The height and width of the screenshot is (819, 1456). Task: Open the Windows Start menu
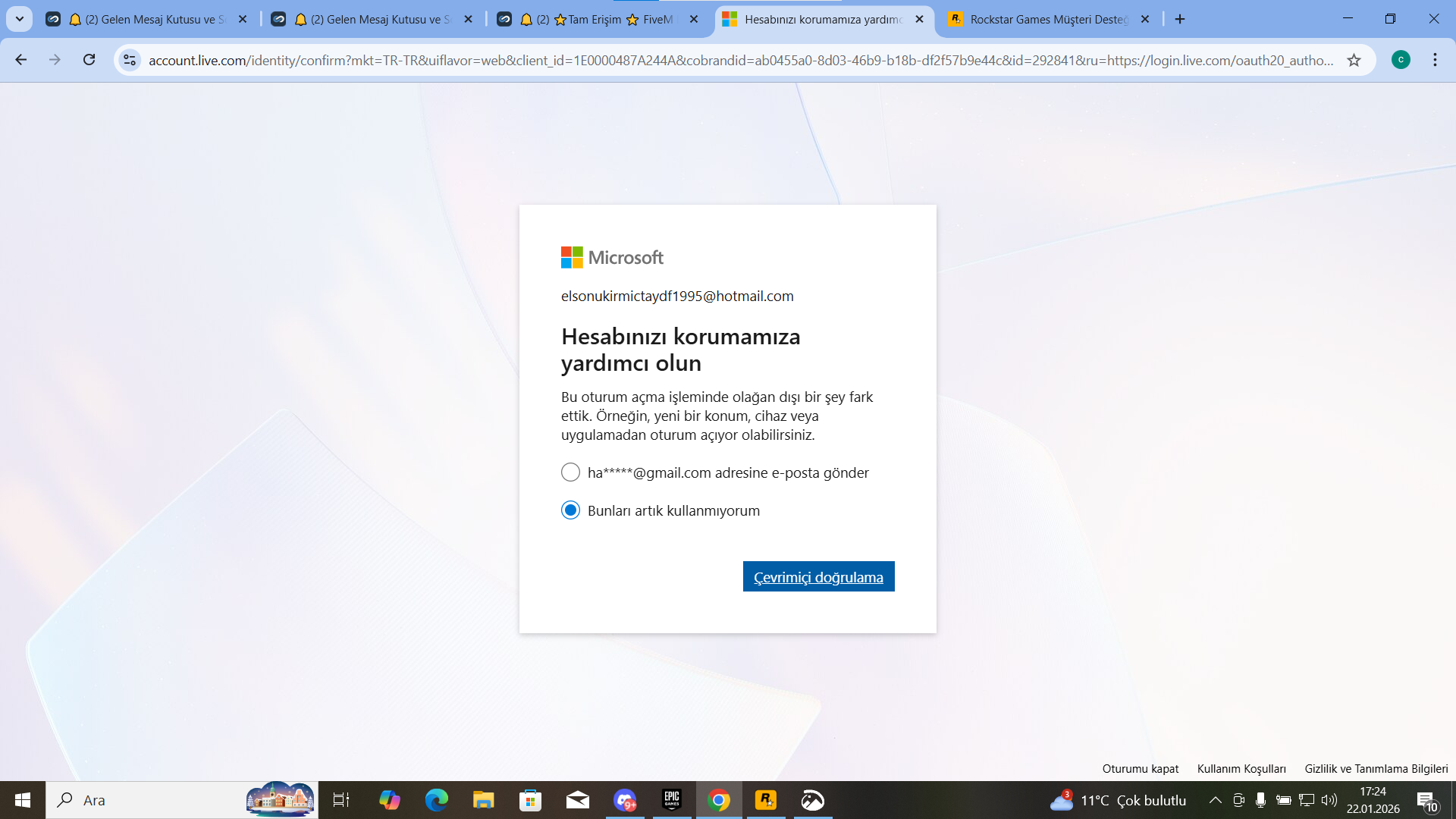coord(23,800)
